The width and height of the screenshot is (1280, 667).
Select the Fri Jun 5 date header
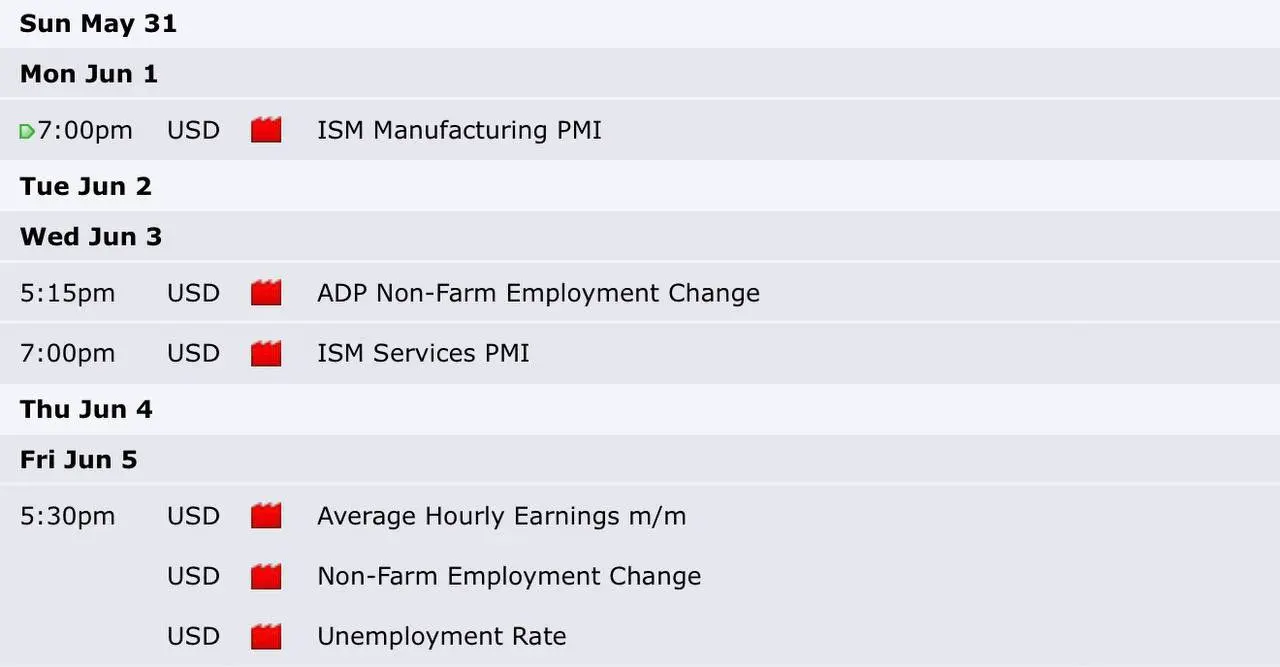point(79,460)
